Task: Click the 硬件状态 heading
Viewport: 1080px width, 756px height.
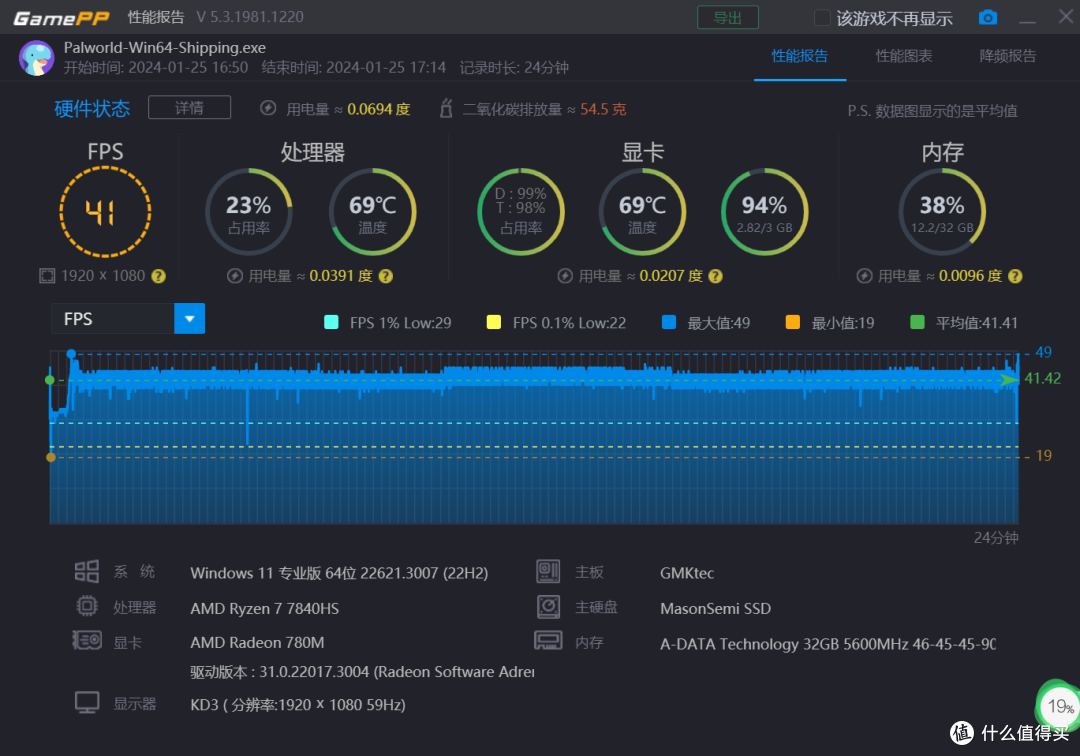Action: (92, 109)
